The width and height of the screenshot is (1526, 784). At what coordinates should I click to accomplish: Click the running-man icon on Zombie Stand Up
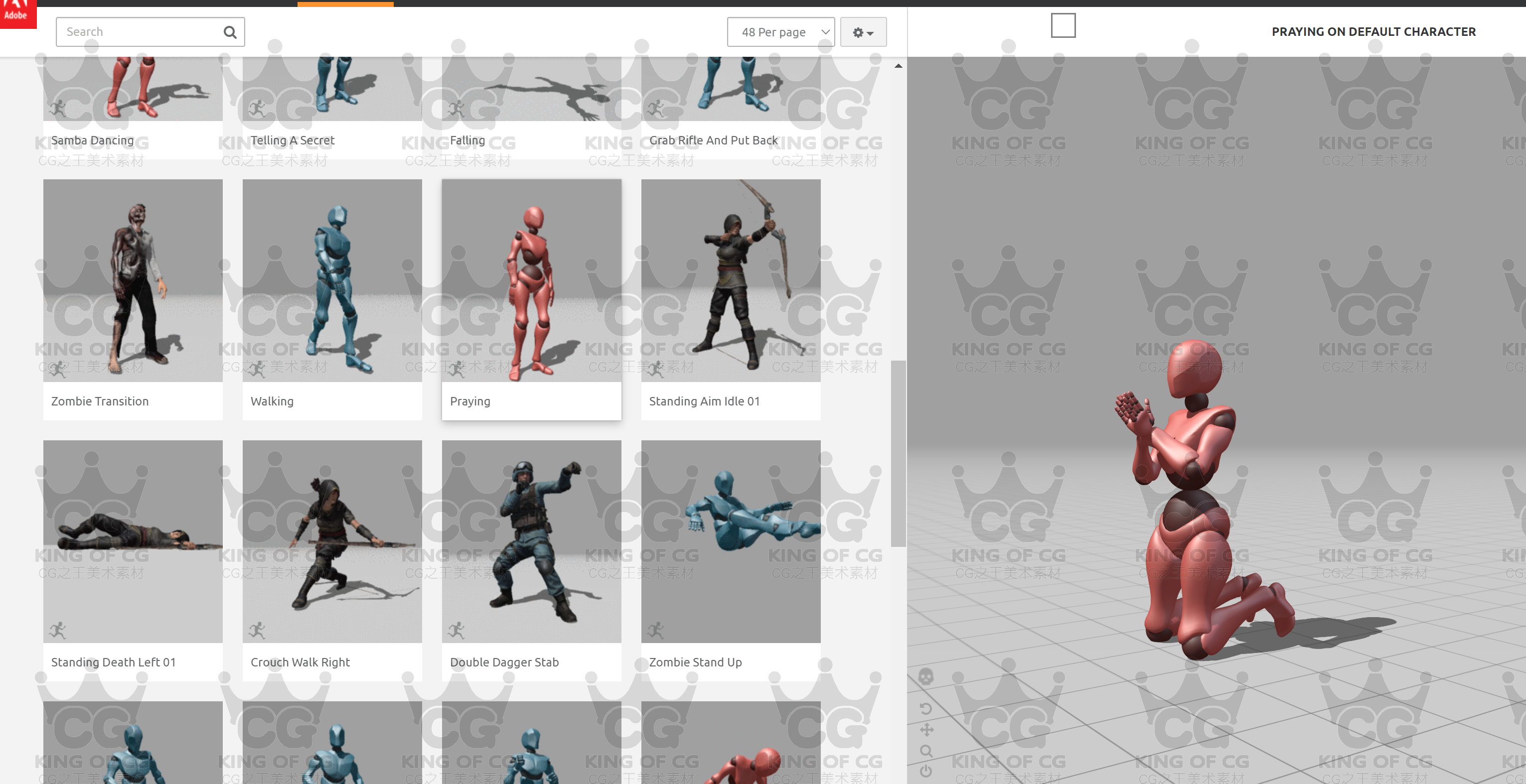coord(656,630)
